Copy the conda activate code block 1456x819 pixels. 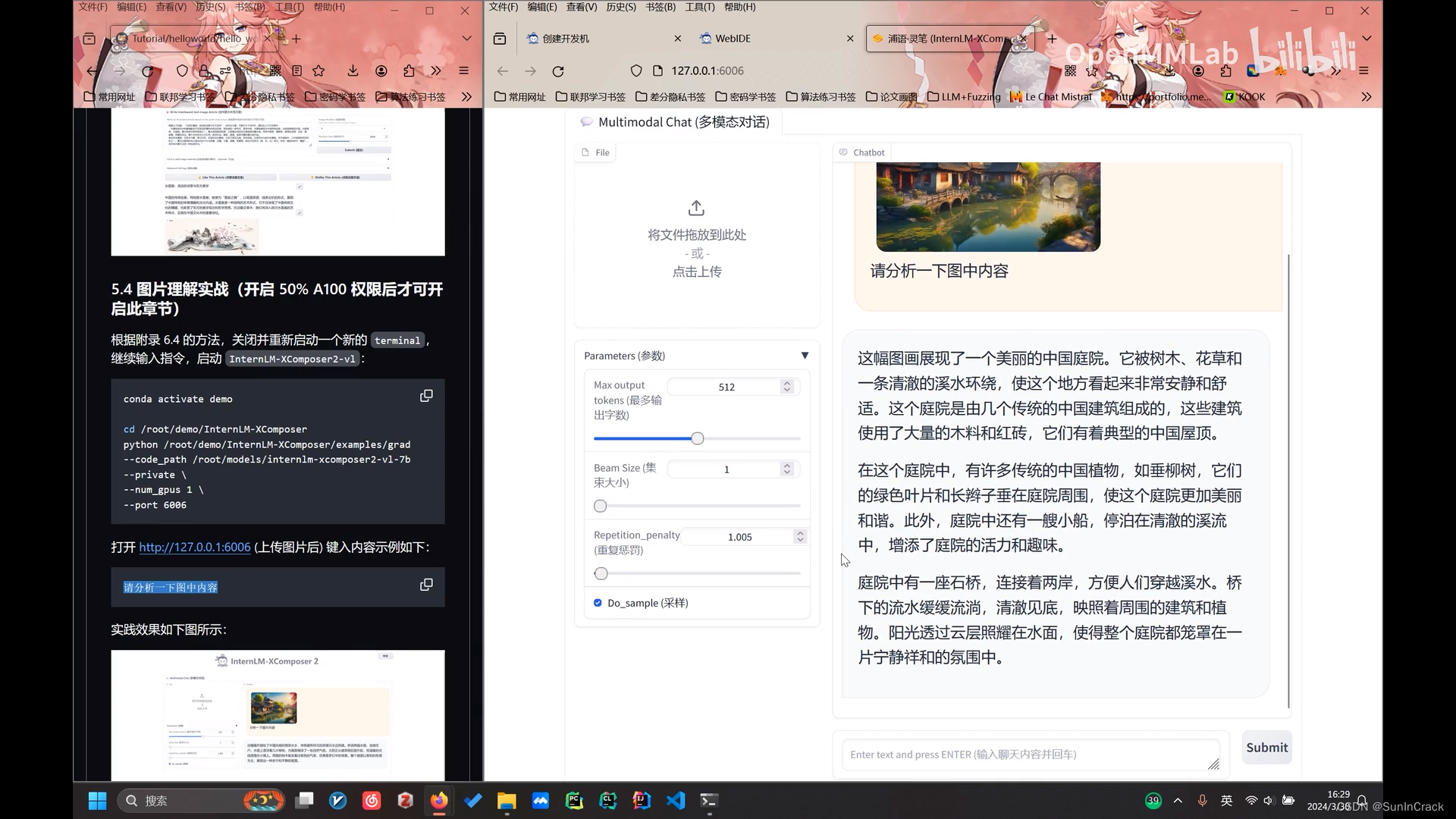point(426,396)
